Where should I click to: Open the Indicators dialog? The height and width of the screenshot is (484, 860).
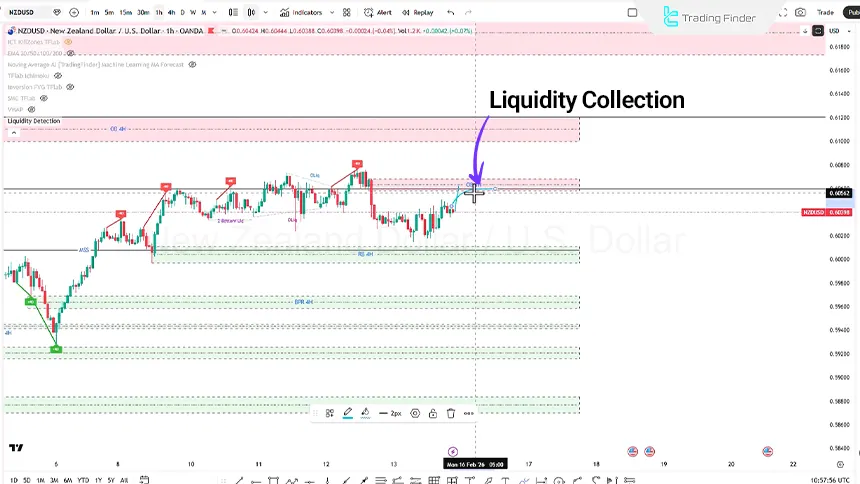pyautogui.click(x=301, y=12)
